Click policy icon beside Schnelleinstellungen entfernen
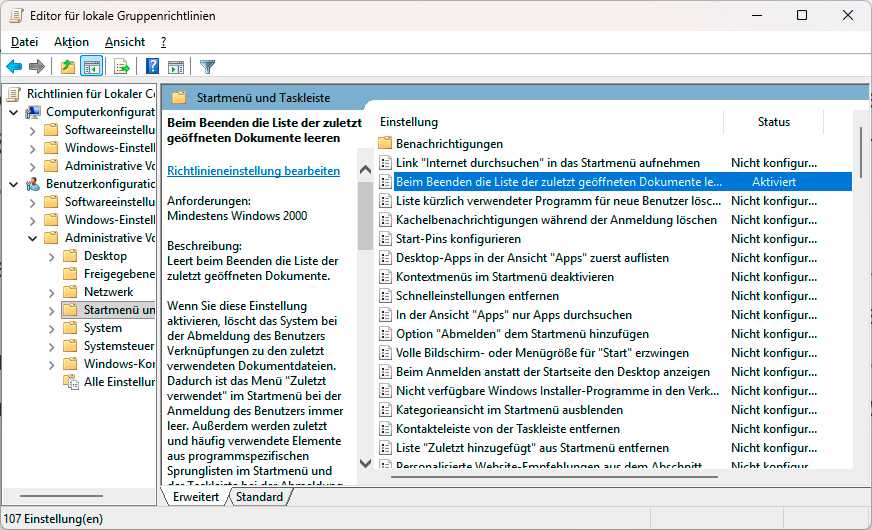The width and height of the screenshot is (872, 530). [385, 296]
